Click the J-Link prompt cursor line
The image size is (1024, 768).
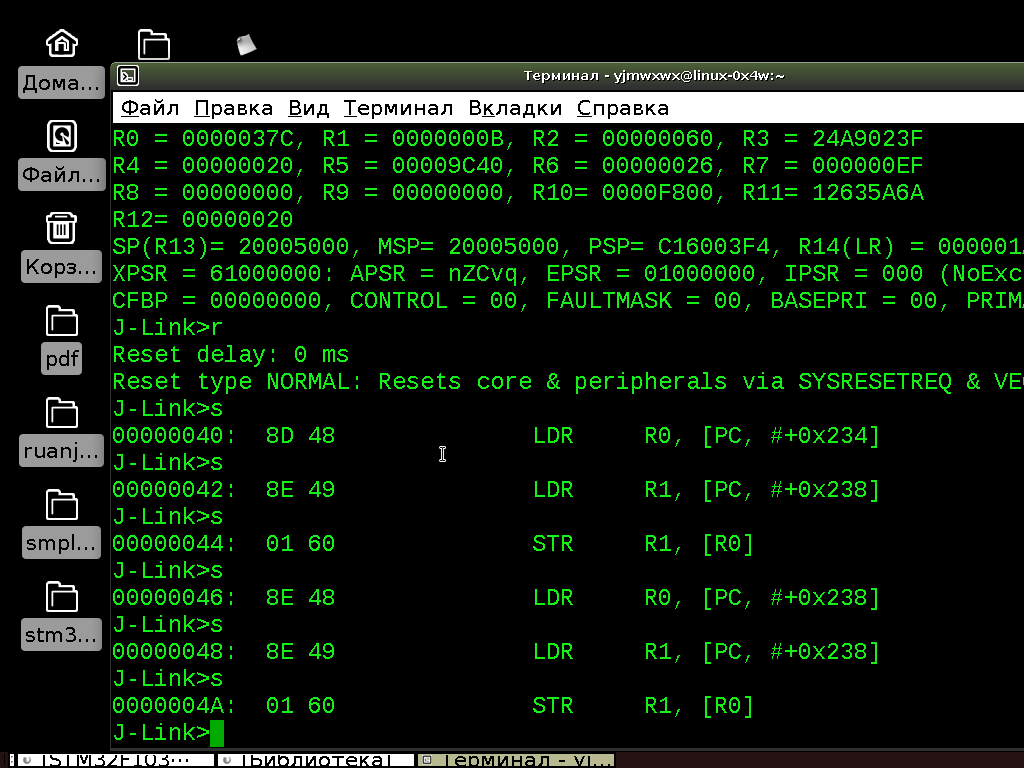[x=168, y=733]
